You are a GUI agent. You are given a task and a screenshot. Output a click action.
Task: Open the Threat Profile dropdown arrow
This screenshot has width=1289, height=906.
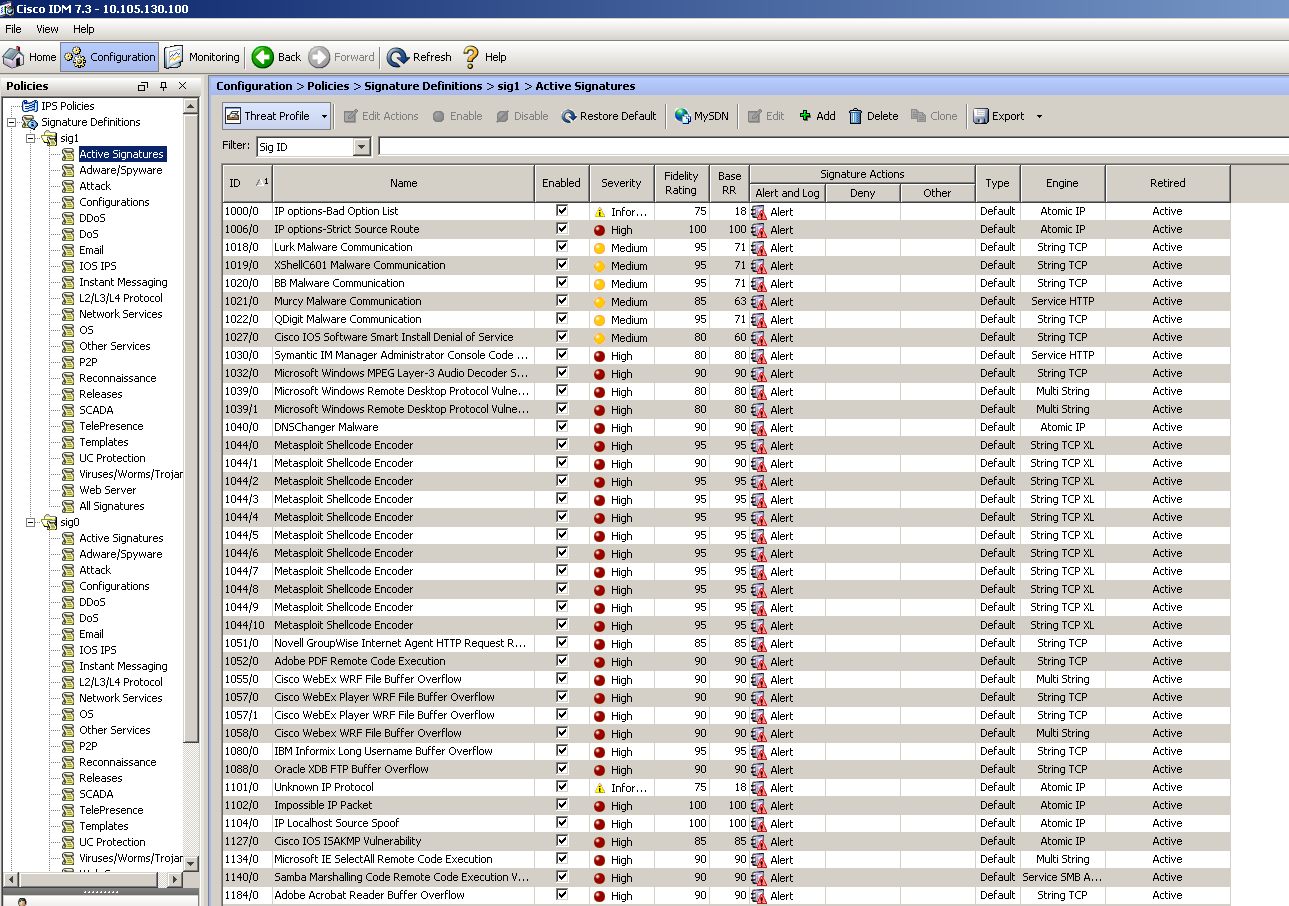click(x=325, y=116)
